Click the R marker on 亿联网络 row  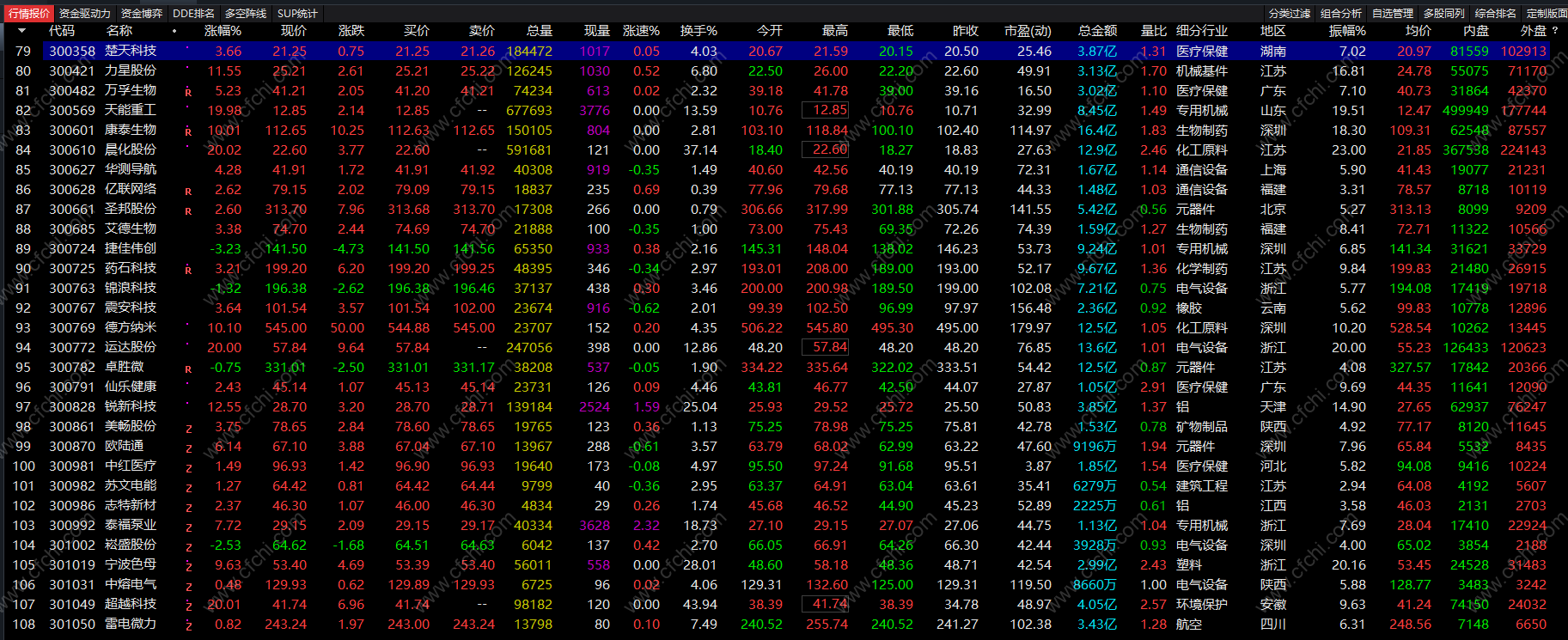(x=188, y=191)
